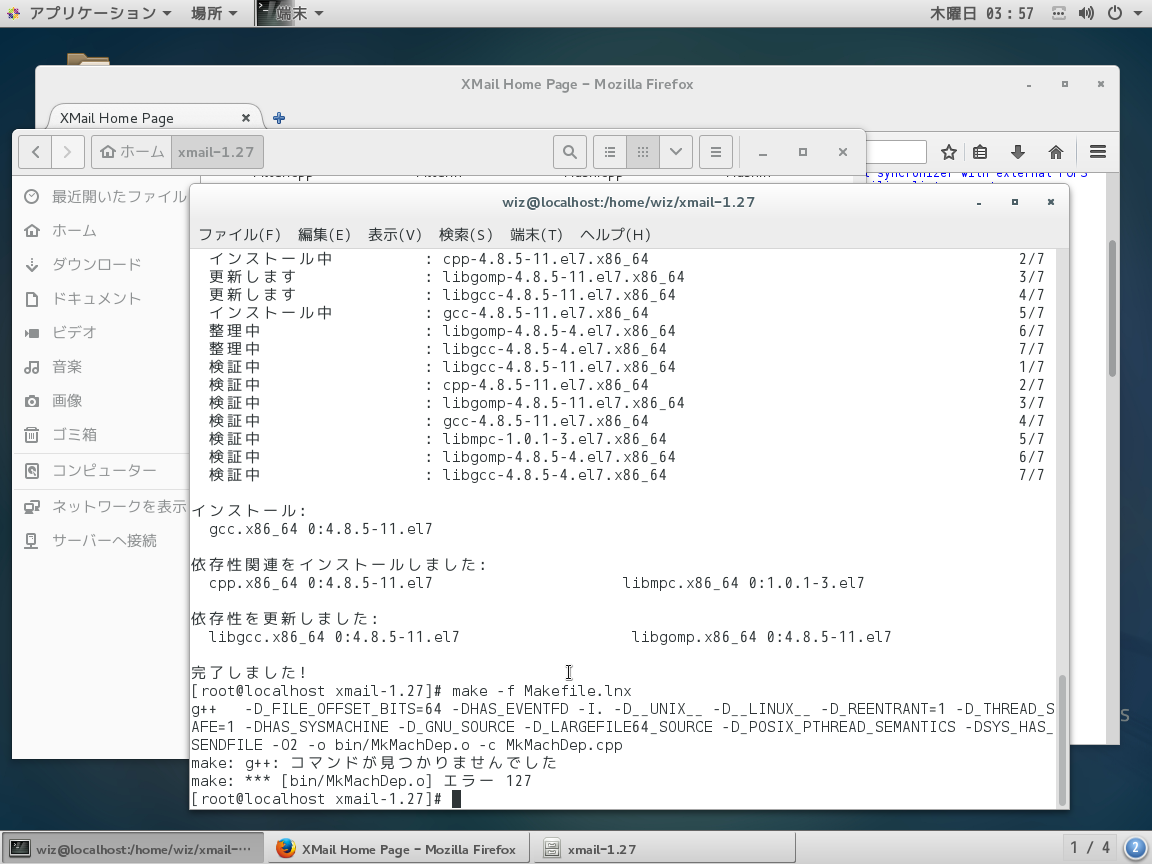Screen dimensions: 1152x864
Task: Go to Firefox home page icon
Action: click(1056, 152)
